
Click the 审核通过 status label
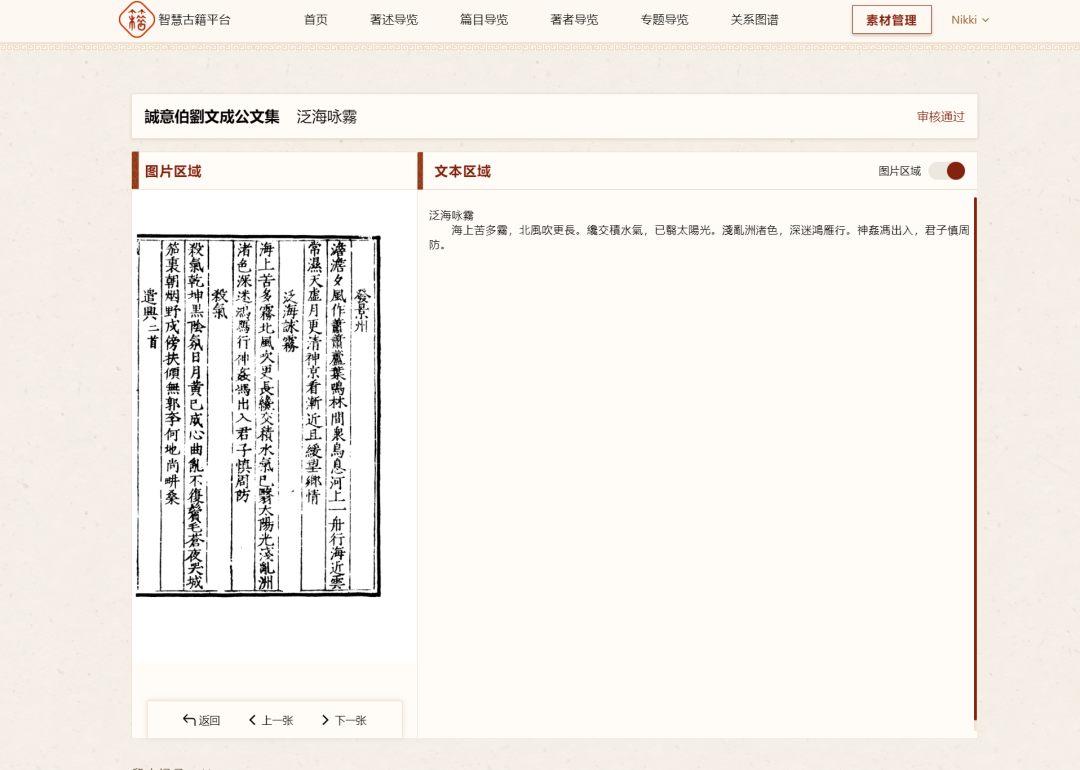pos(941,116)
